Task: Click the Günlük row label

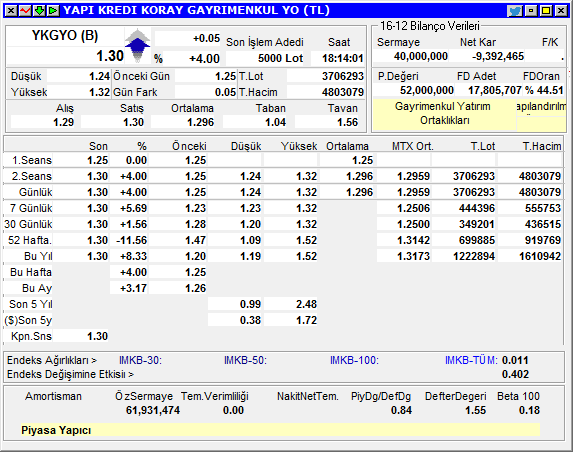Action: 35,193
